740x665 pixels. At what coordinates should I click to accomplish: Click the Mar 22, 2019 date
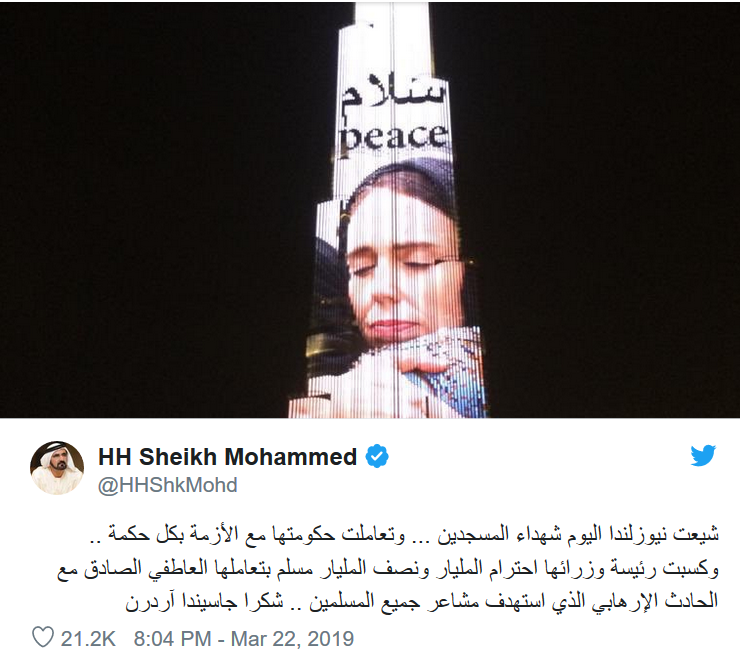[292, 639]
